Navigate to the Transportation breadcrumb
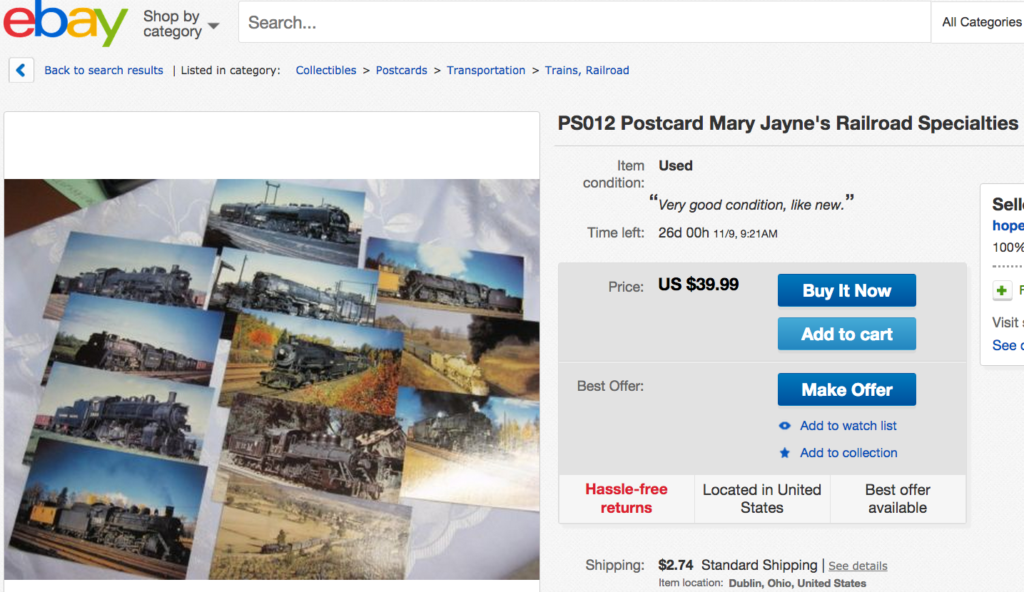The image size is (1024, 592). pos(486,70)
